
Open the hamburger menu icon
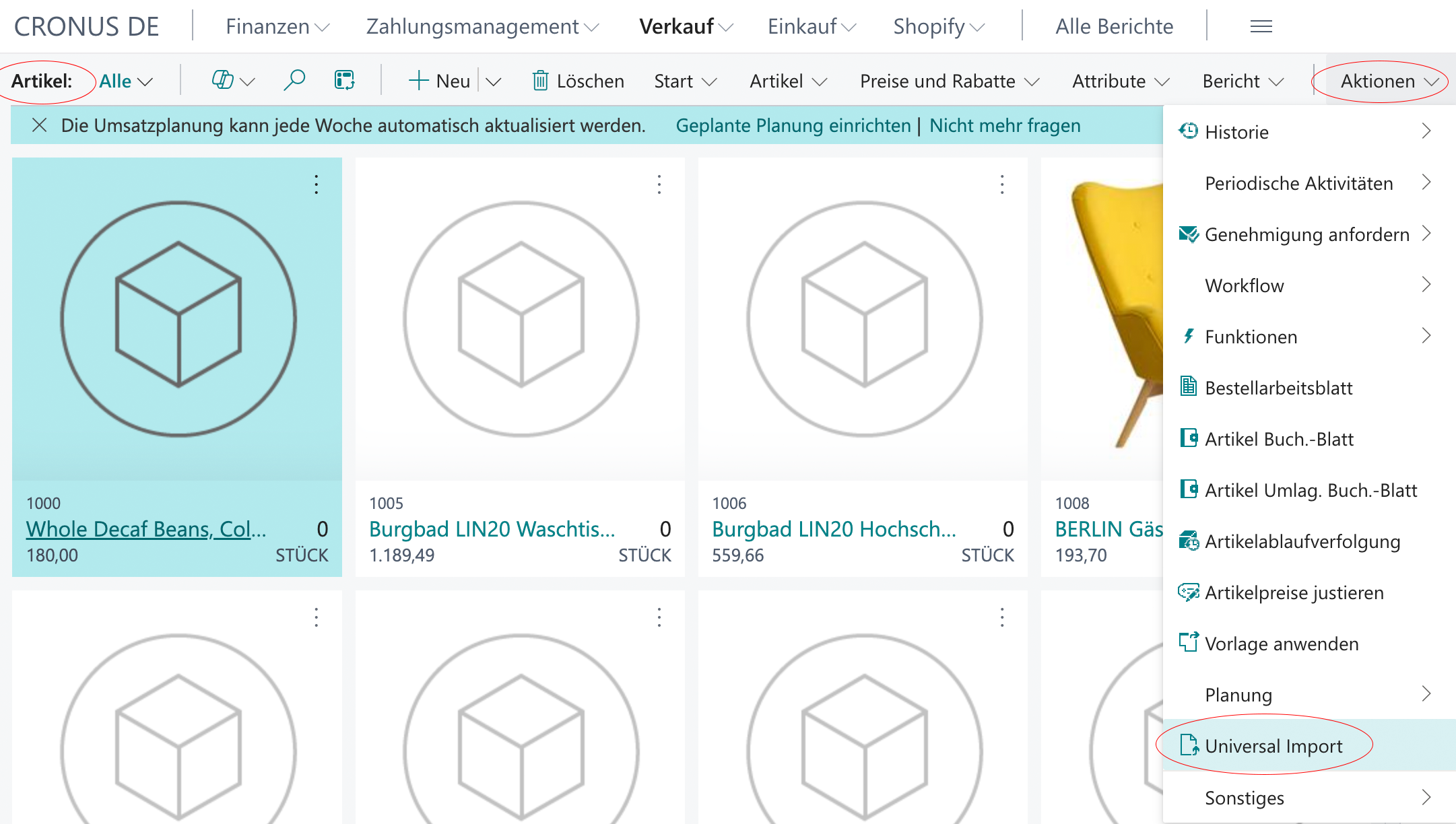point(1261,27)
